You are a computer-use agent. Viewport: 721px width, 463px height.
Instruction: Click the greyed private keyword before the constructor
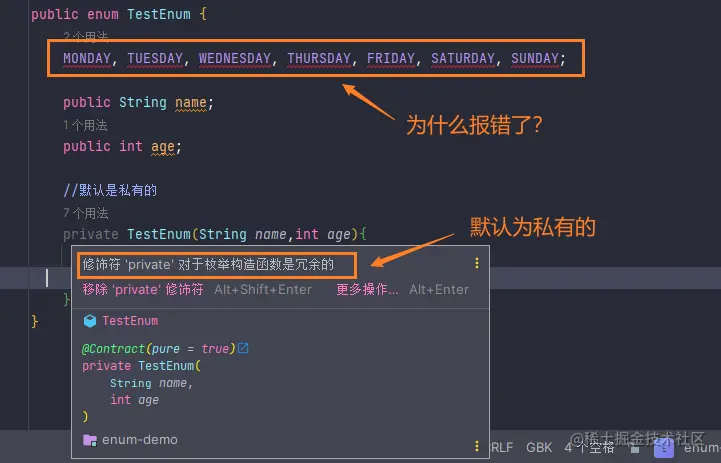(x=91, y=234)
